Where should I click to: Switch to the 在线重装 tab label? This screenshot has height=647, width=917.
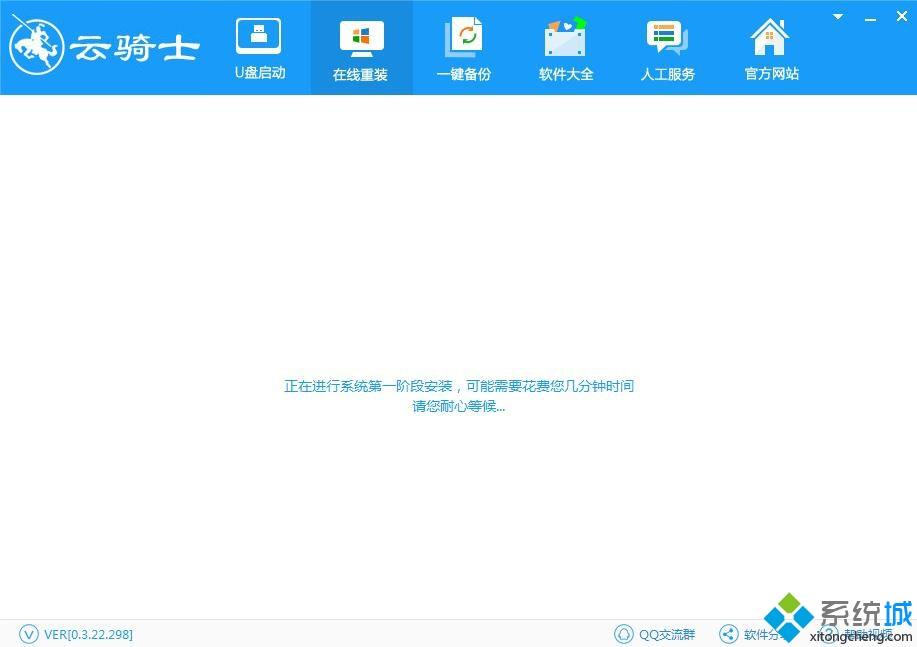360,75
